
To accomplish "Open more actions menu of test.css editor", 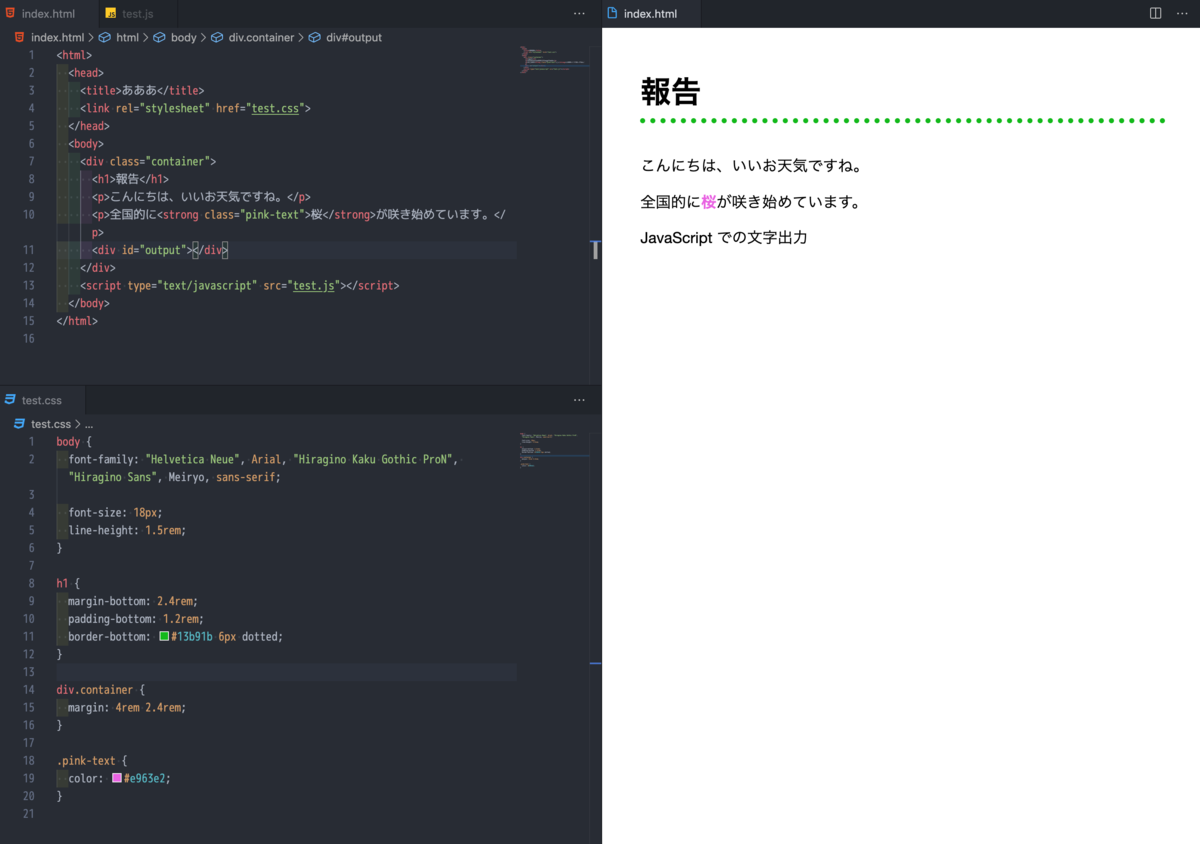I will (579, 400).
